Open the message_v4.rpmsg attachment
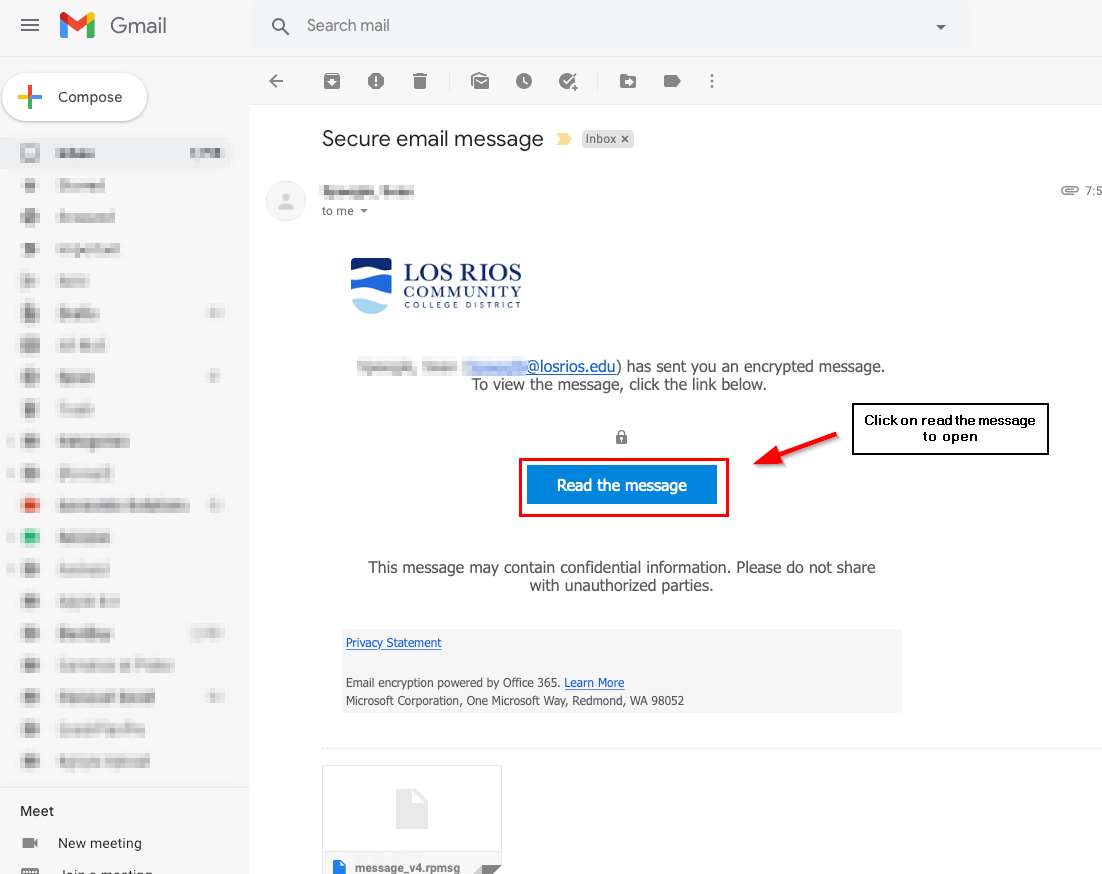The image size is (1102, 874). tap(412, 820)
